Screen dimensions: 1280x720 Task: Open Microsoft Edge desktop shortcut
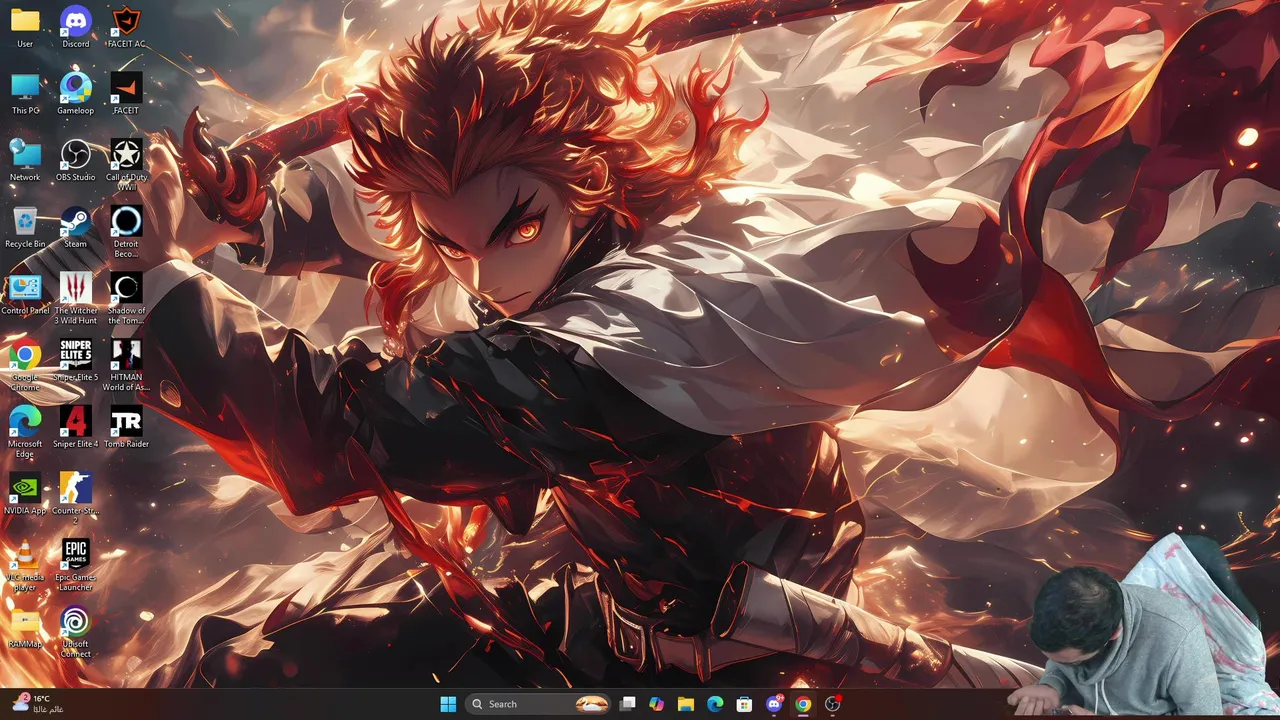click(25, 433)
